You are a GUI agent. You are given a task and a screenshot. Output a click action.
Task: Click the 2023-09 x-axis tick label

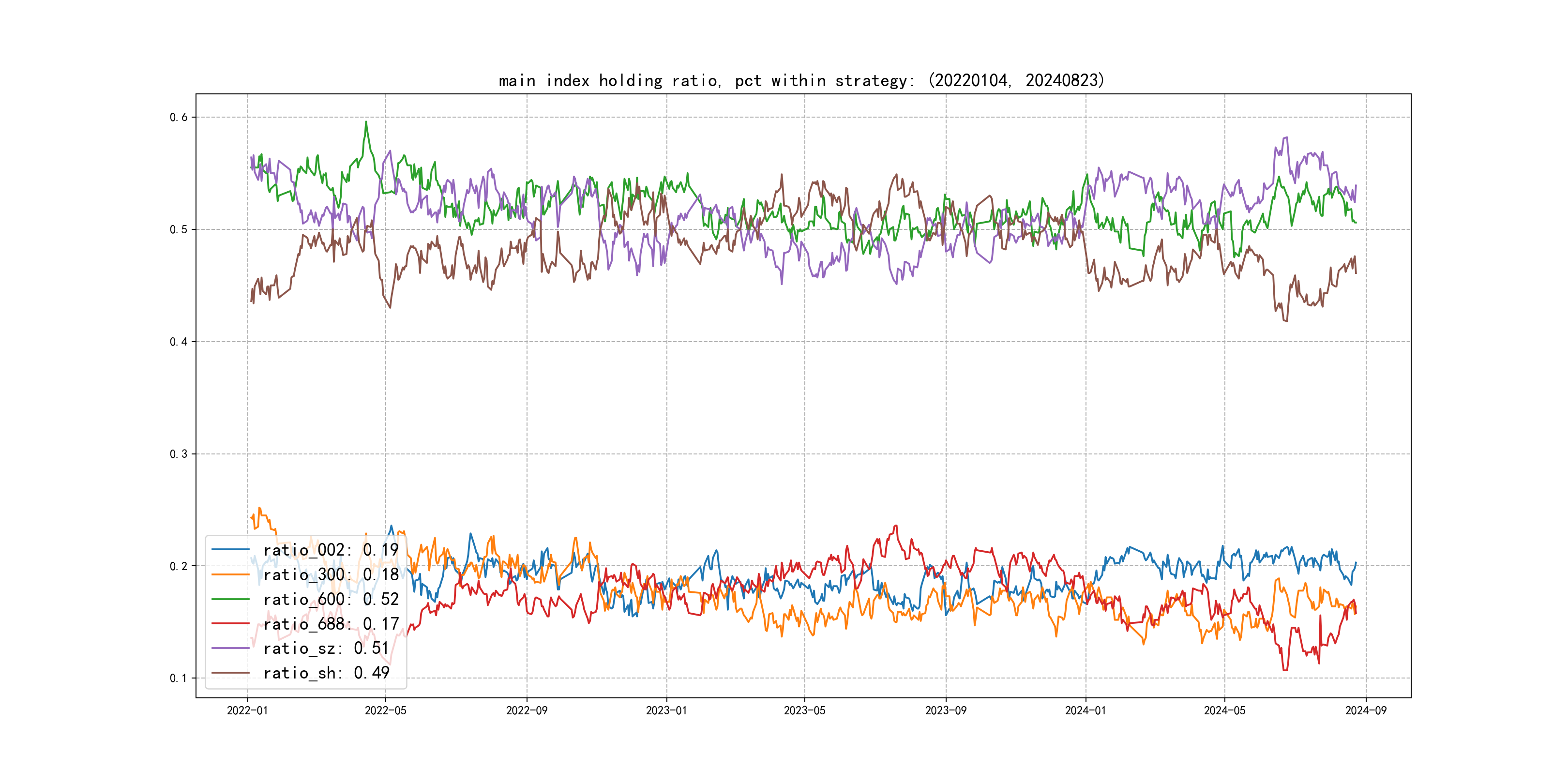pyautogui.click(x=945, y=710)
